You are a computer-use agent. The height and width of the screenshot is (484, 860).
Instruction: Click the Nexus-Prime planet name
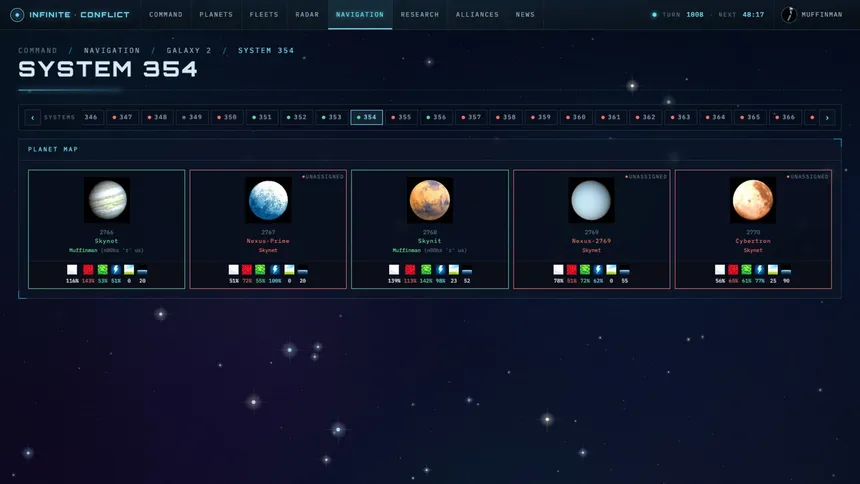268,241
